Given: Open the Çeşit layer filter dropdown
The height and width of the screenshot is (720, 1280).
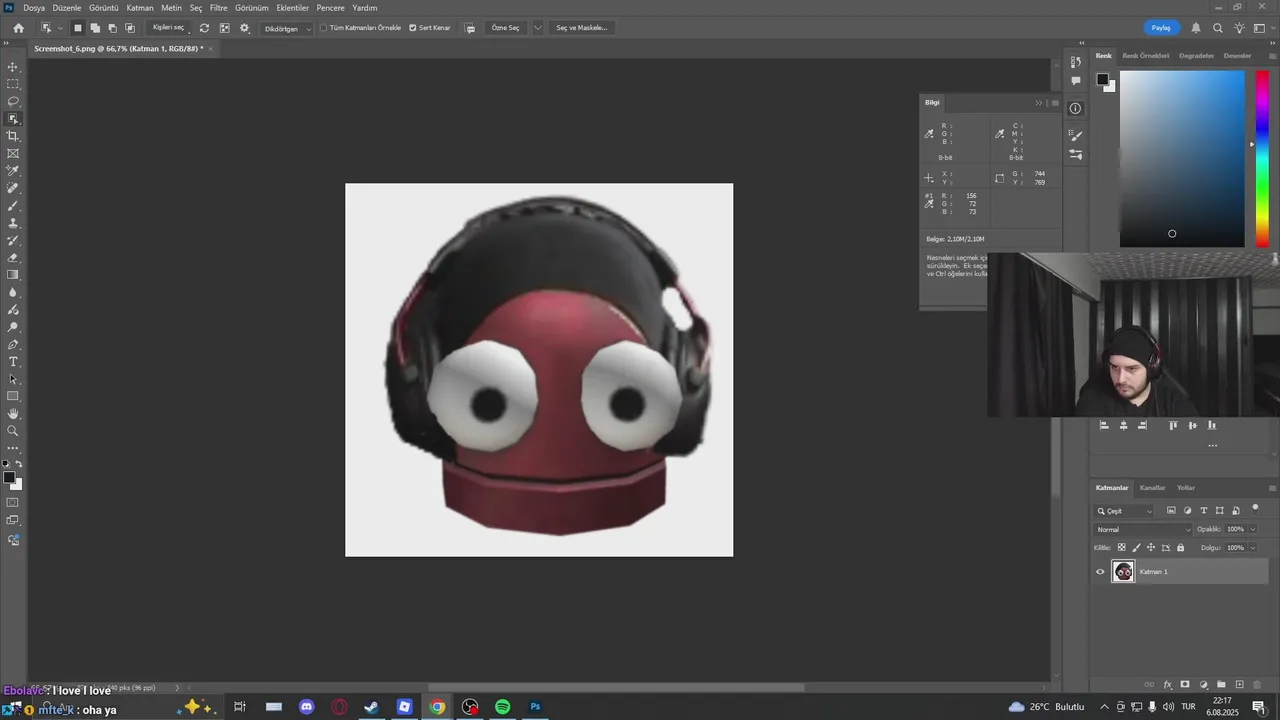Looking at the screenshot, I should [1124, 511].
